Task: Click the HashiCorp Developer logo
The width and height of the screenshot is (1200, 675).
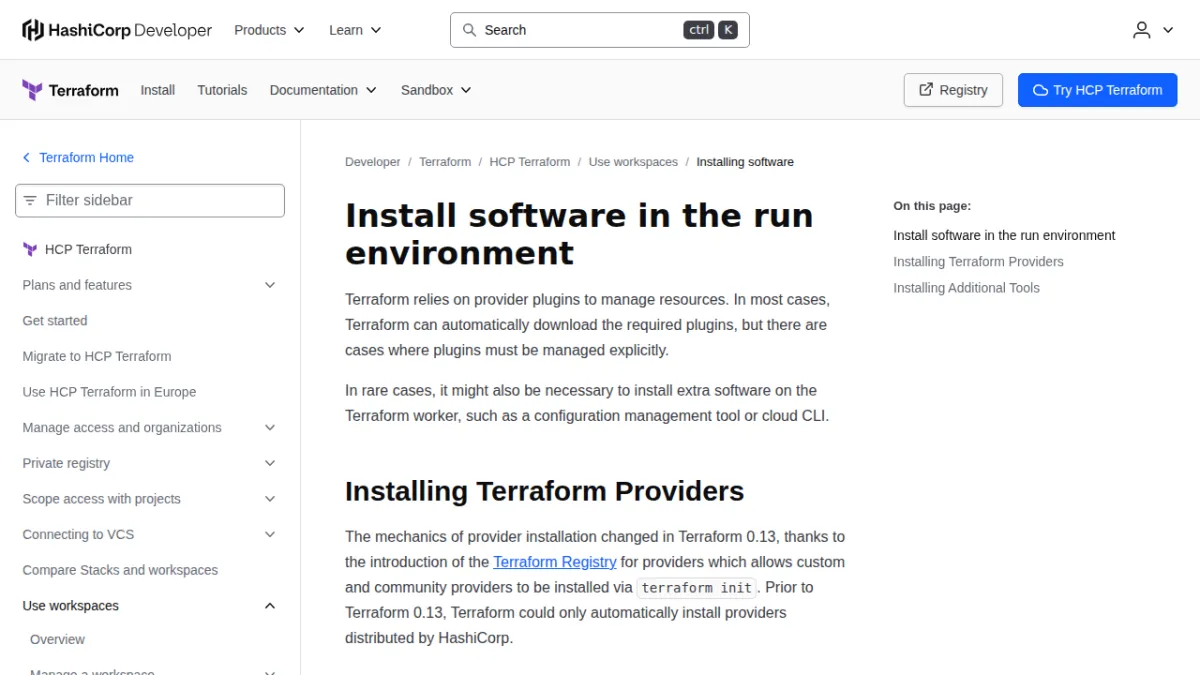Action: [x=117, y=30]
